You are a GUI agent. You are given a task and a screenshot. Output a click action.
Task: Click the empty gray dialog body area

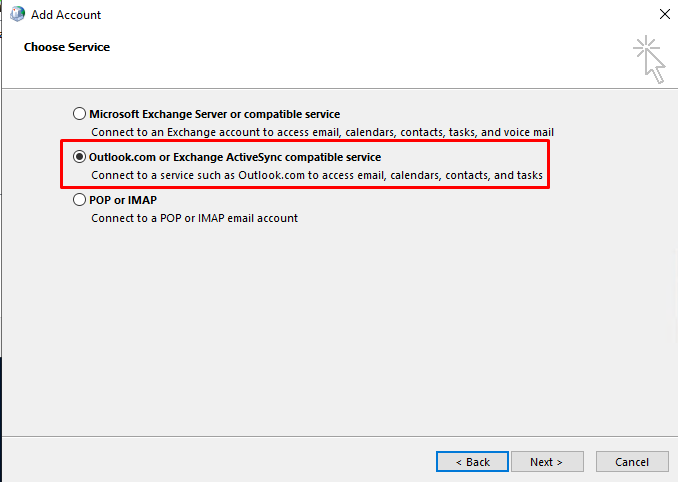(x=337, y=329)
